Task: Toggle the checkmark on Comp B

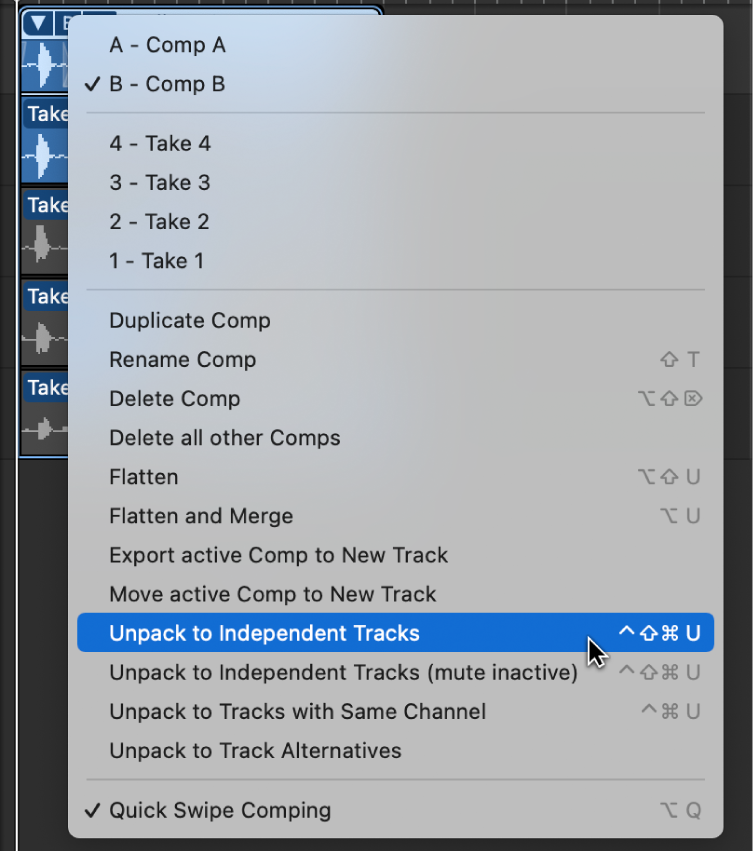Action: (x=167, y=84)
